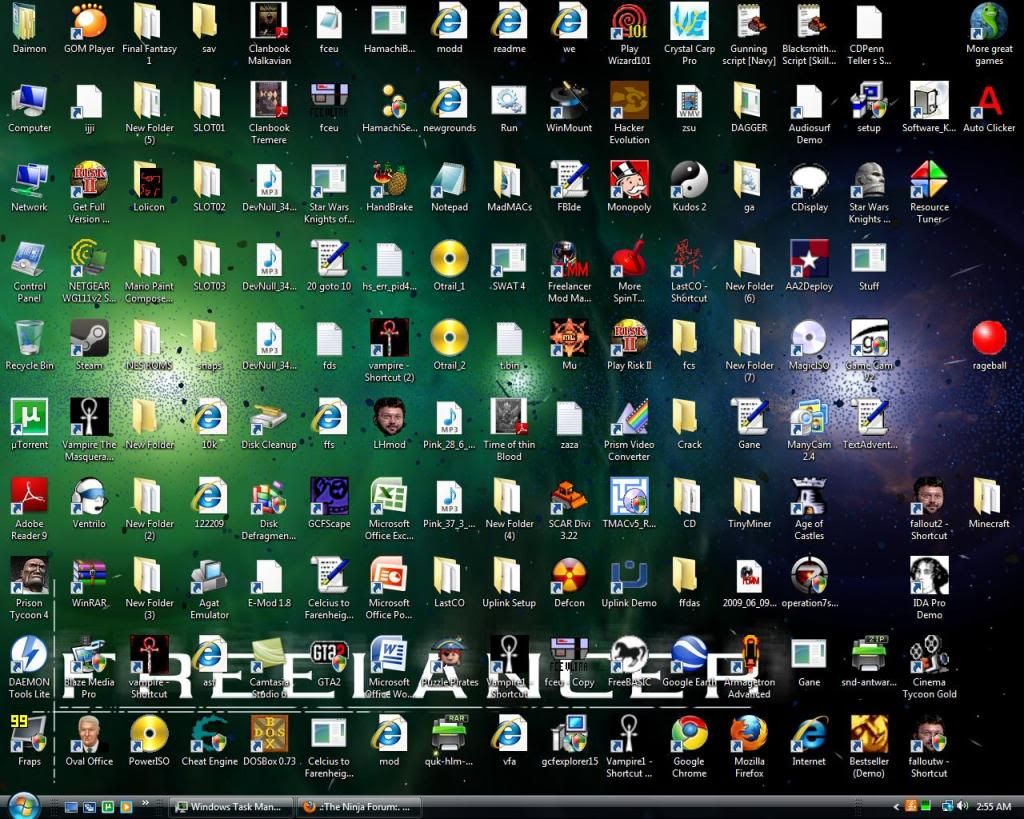The width and height of the screenshot is (1024, 819).
Task: Open the Minecraft folder
Action: coord(989,496)
